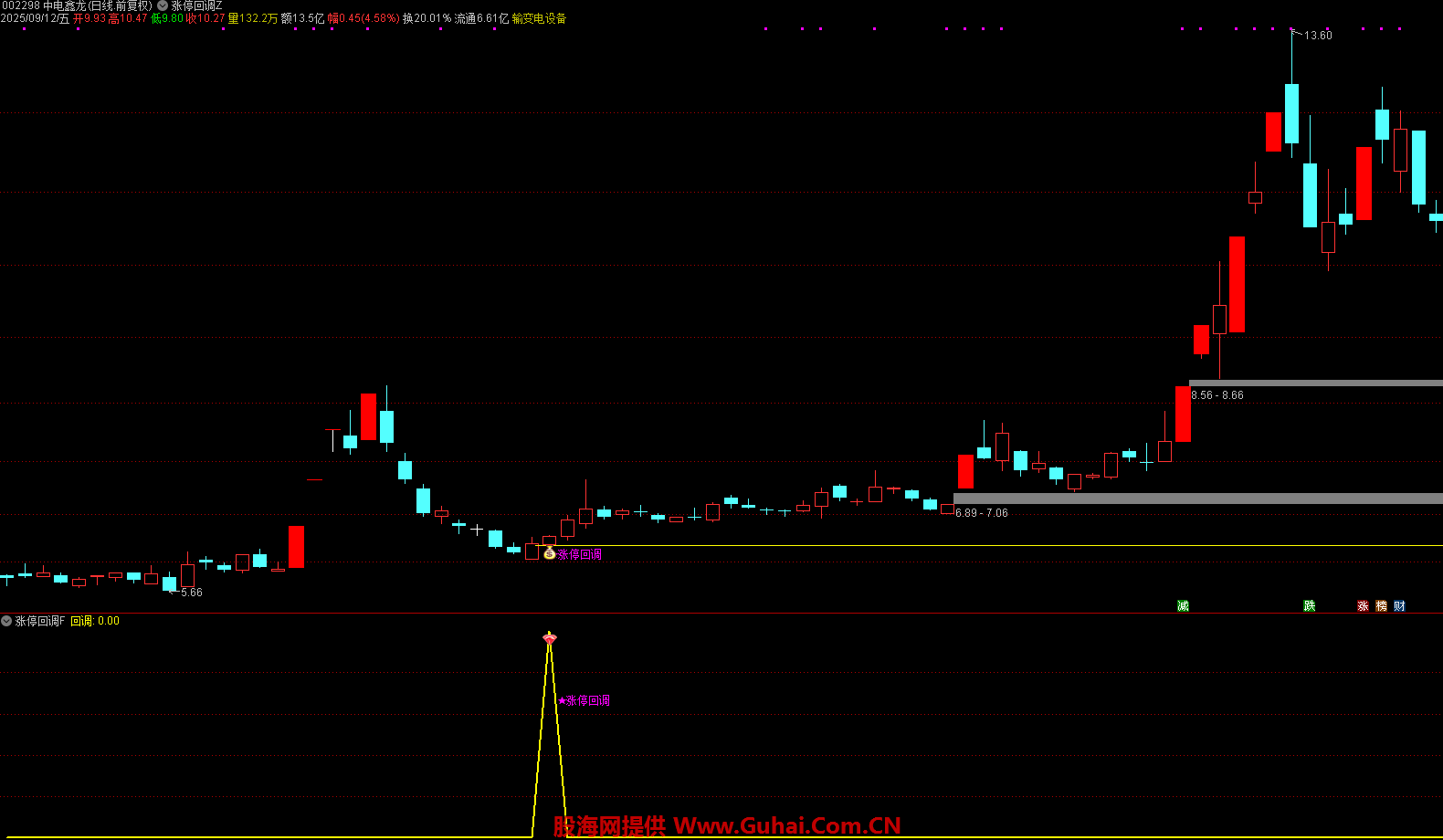This screenshot has height=840, width=1443.
Task: Open the 涨停回调F sub-indicator dropdown
Action: pos(6,621)
